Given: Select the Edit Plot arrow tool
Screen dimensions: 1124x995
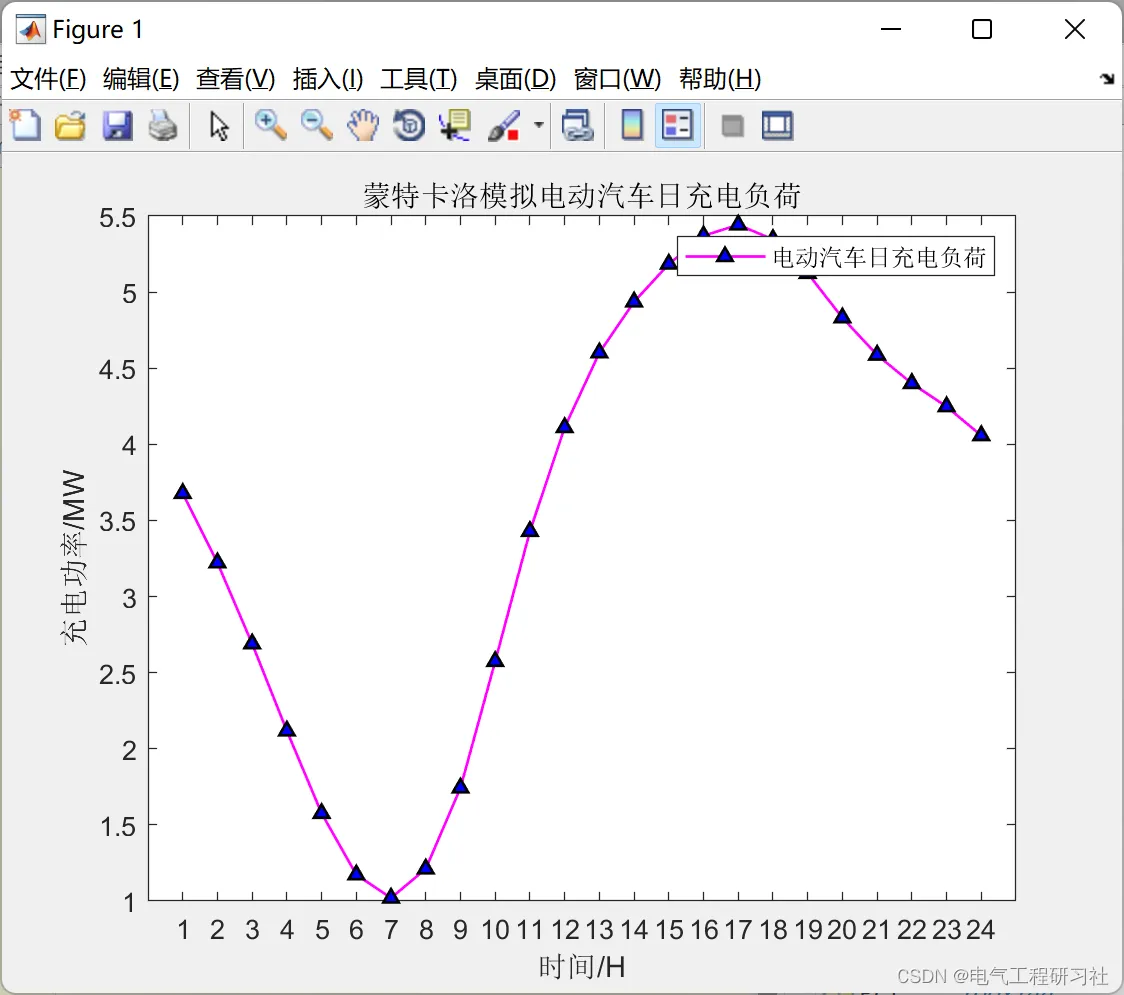Looking at the screenshot, I should click(219, 125).
